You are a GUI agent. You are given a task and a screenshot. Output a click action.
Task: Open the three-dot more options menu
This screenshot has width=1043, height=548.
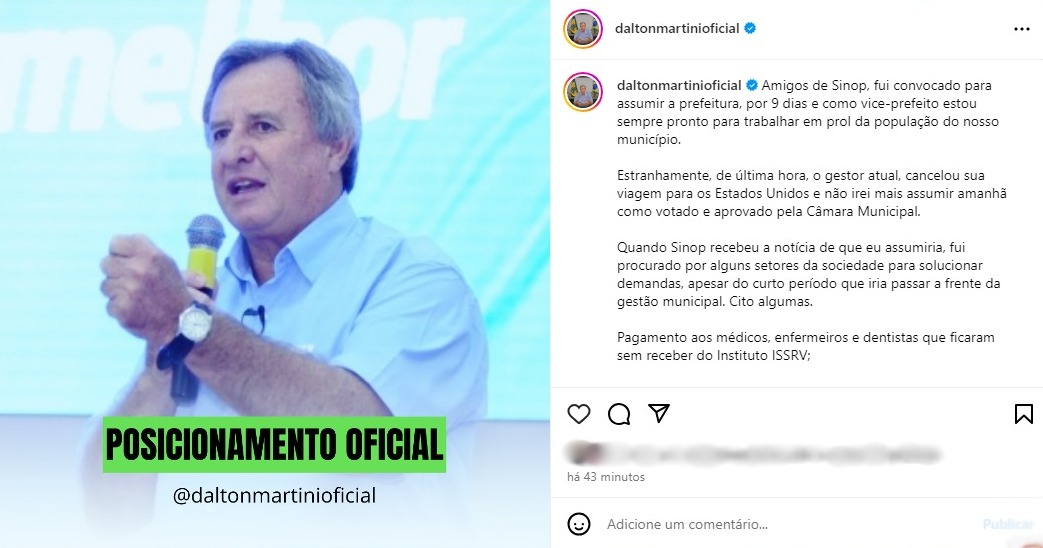(1022, 29)
